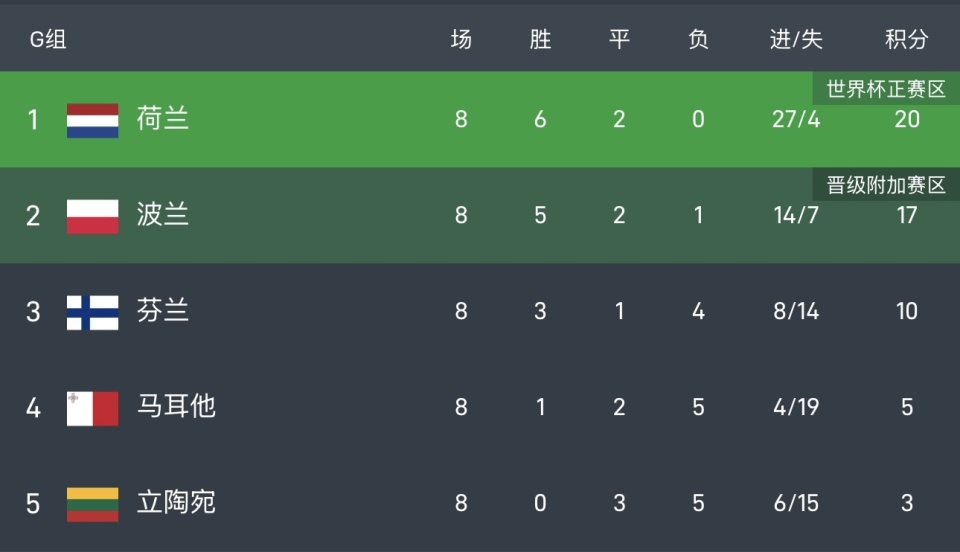The height and width of the screenshot is (552, 960).
Task: Click the 进/失 goals column header
Action: 796,40
